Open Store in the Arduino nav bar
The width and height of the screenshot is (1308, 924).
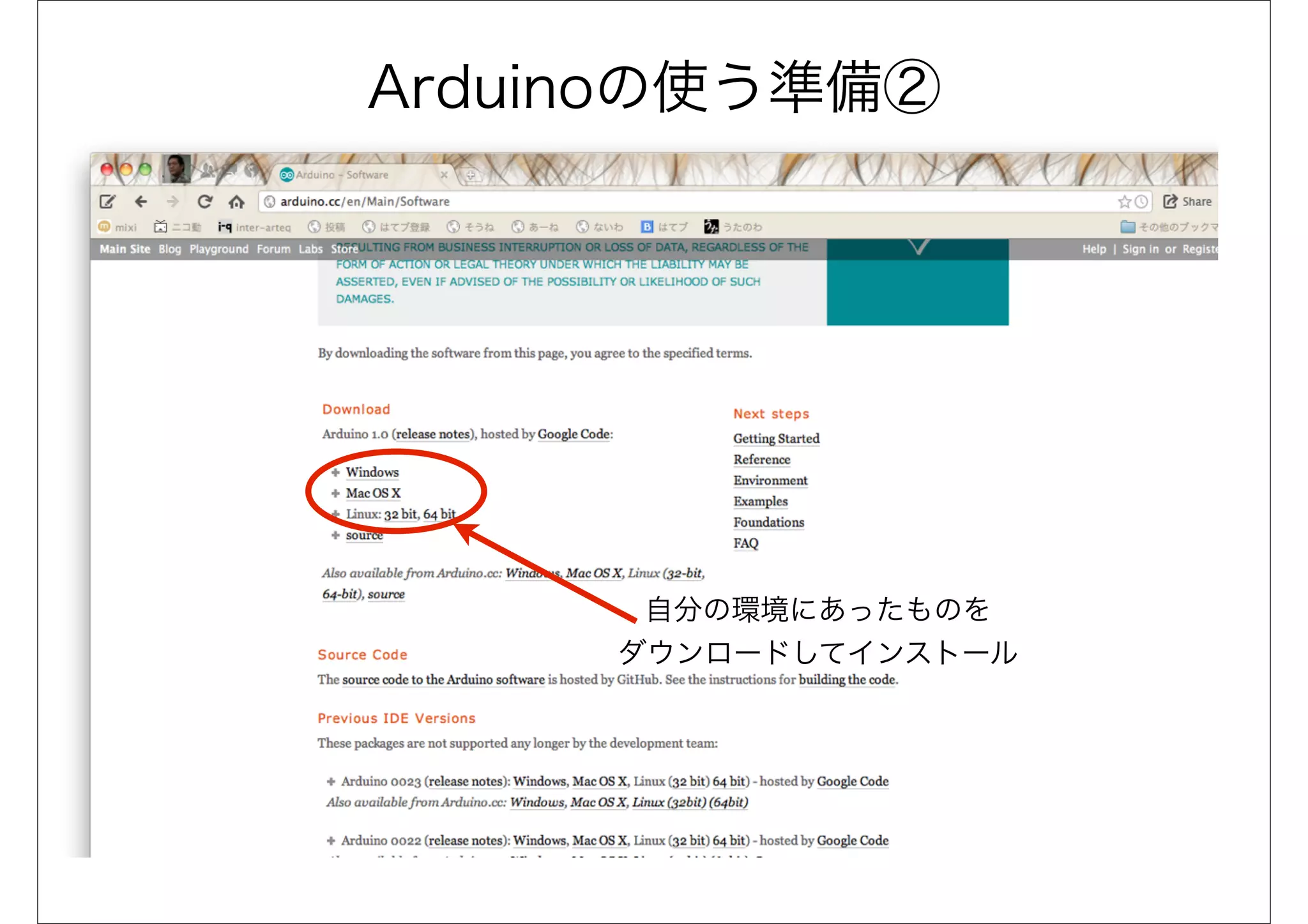coord(344,249)
